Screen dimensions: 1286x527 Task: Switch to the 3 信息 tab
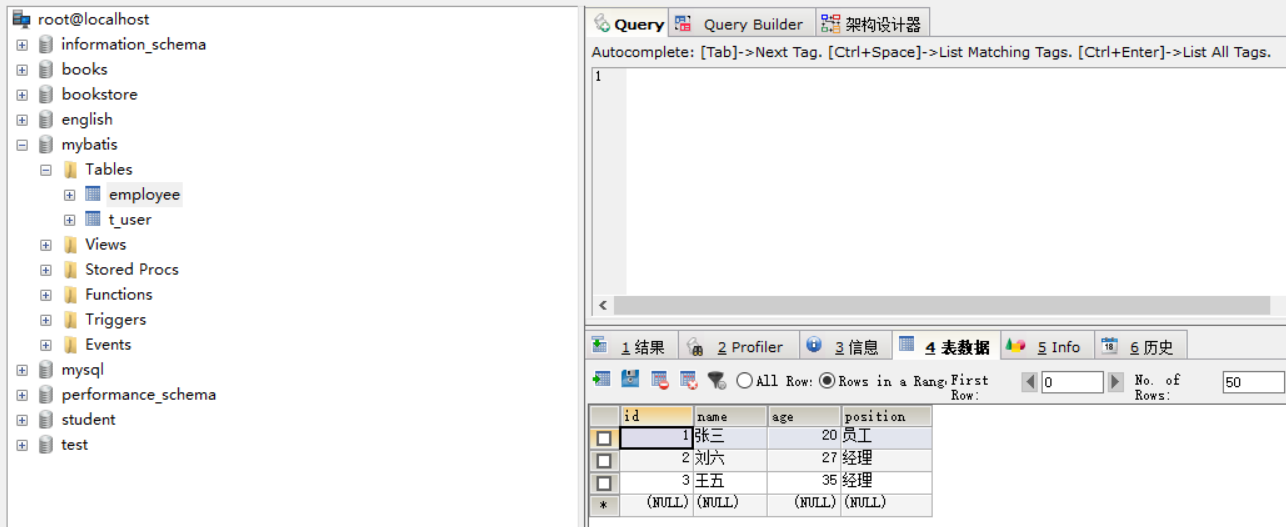[x=845, y=346]
